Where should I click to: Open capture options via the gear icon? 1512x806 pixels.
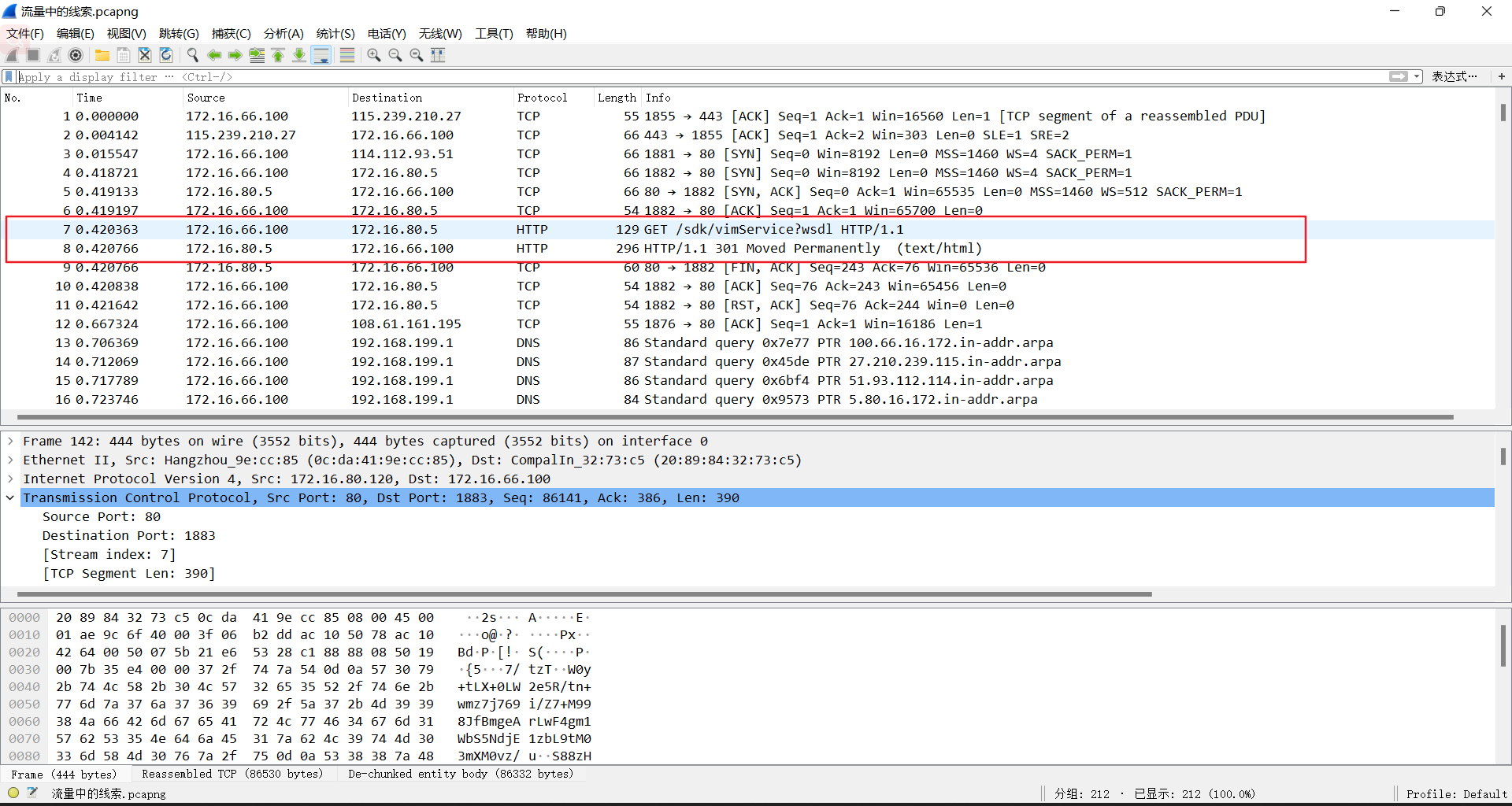(76, 55)
